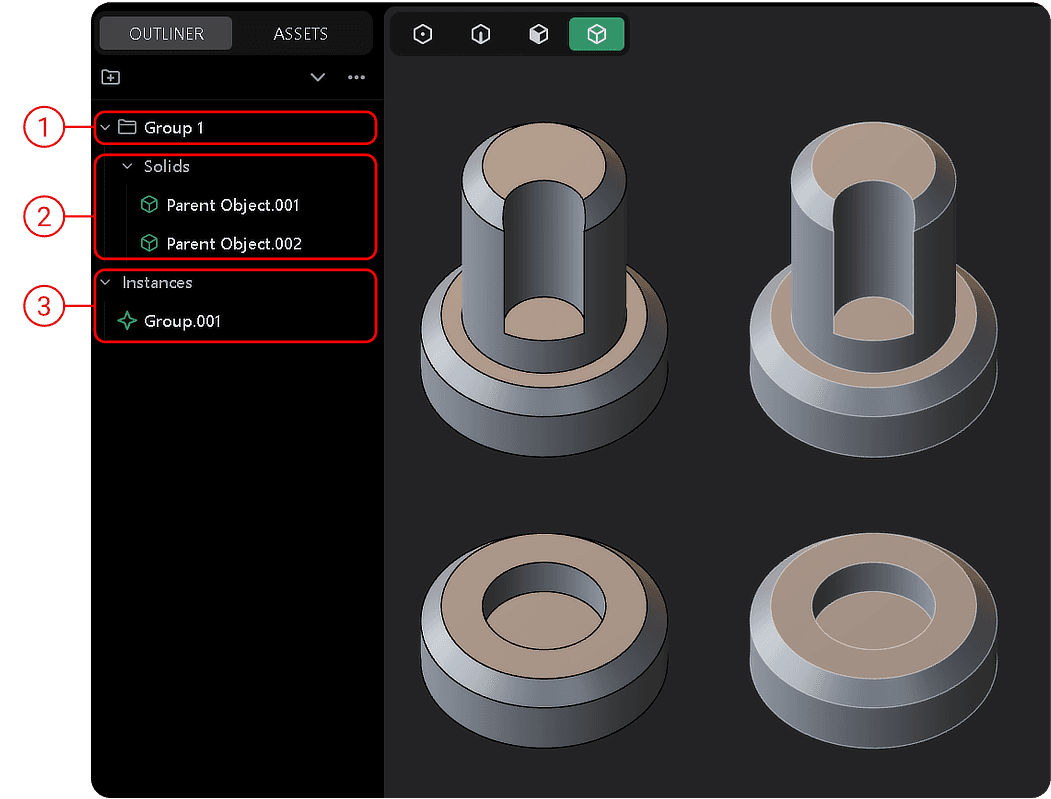This screenshot has width=1051, height=799.
Task: Click the cube icon beside Parent Object.001
Action: click(x=149, y=205)
